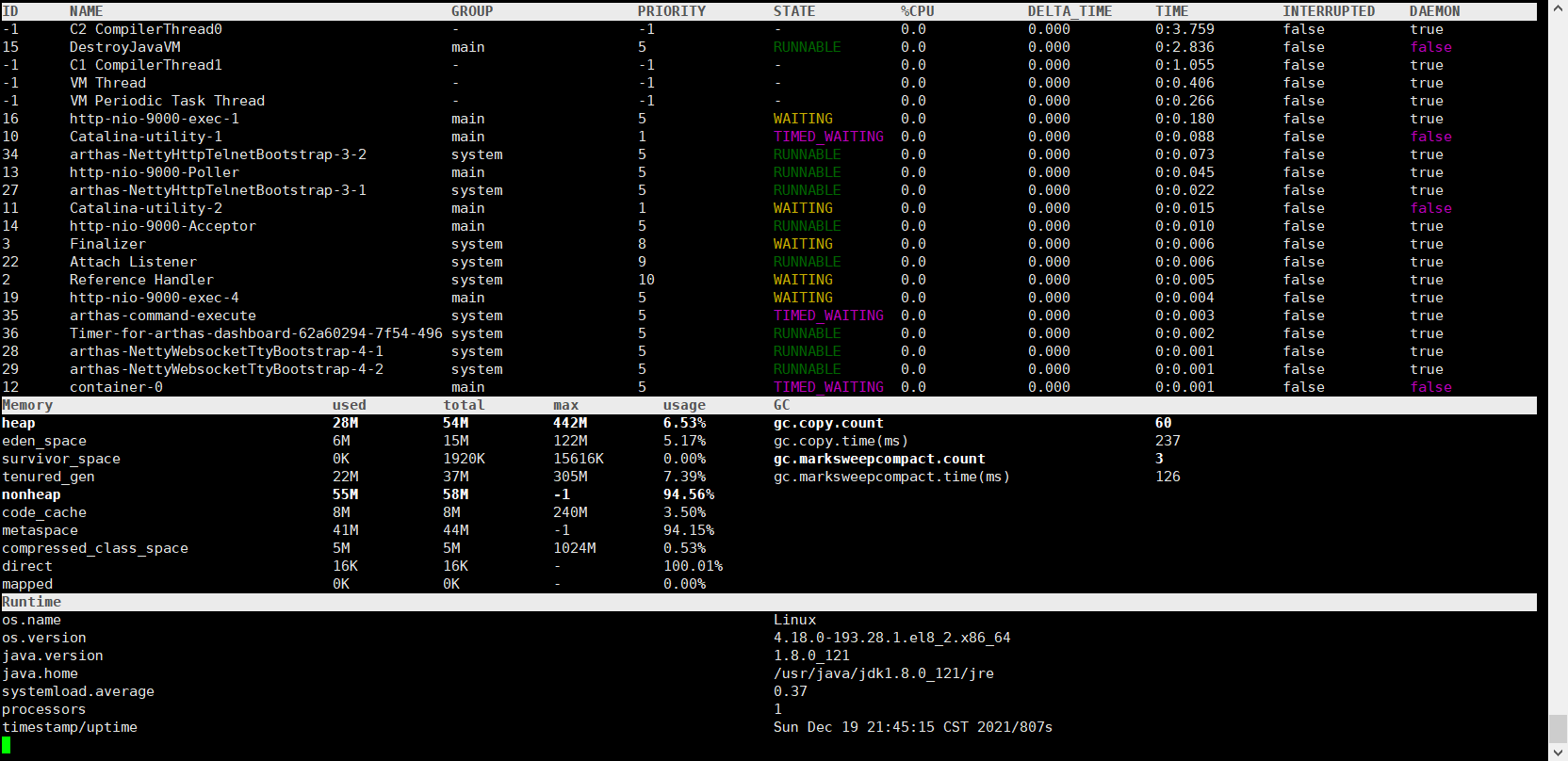This screenshot has height=761, width=1568.
Task: Click the compressed_class_space row label
Action: pos(95,548)
